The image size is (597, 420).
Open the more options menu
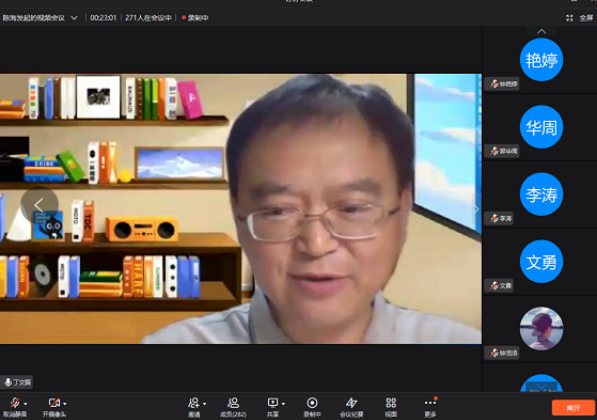click(x=430, y=407)
